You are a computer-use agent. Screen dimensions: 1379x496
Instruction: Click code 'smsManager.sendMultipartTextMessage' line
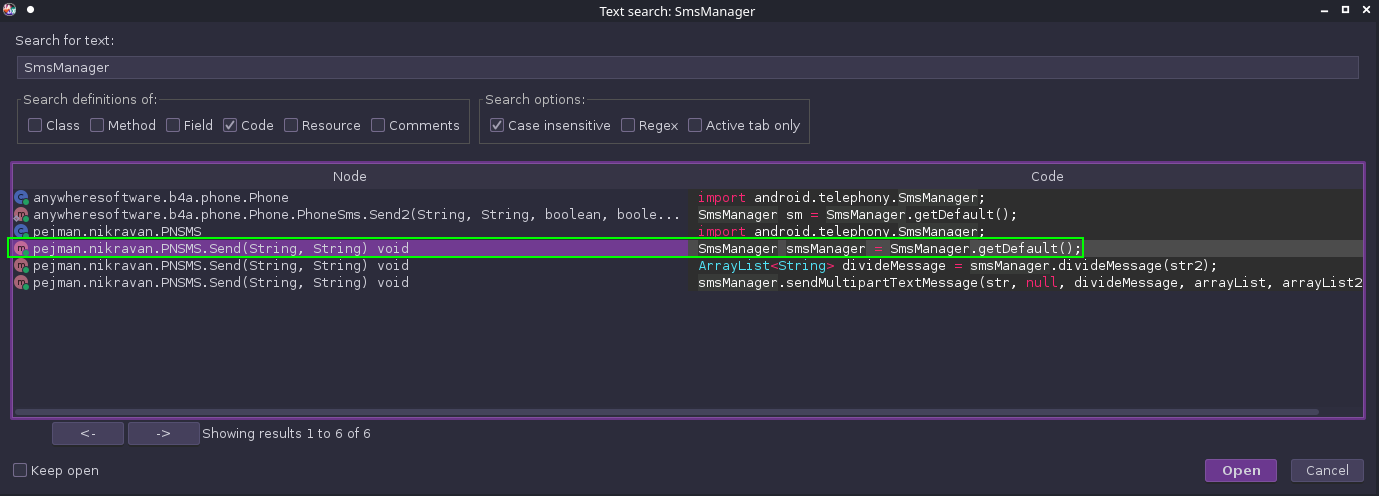[1030, 283]
